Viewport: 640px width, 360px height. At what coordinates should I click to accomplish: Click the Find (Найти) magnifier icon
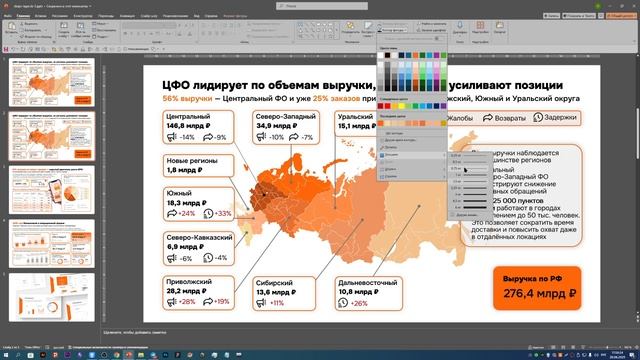click(419, 24)
